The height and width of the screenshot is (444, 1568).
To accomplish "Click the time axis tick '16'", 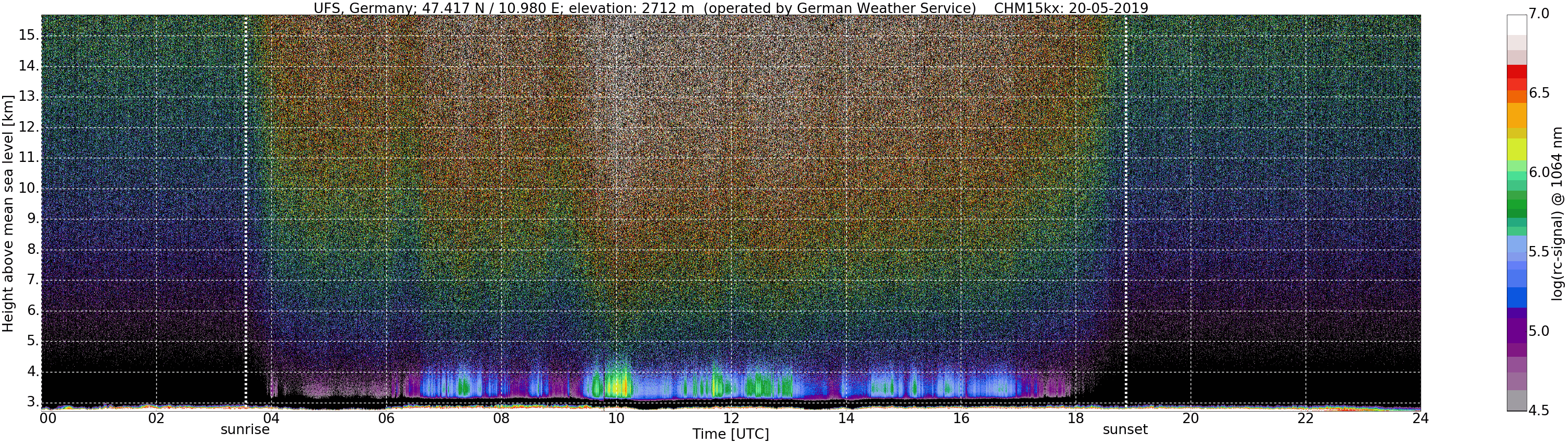I will (961, 418).
